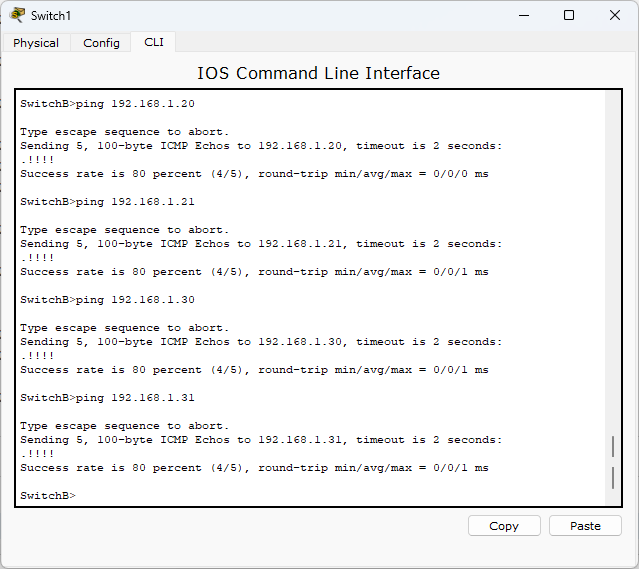639x569 pixels.
Task: Click 'Sending 5' line for 192.168.1.21
Action: coord(261,244)
